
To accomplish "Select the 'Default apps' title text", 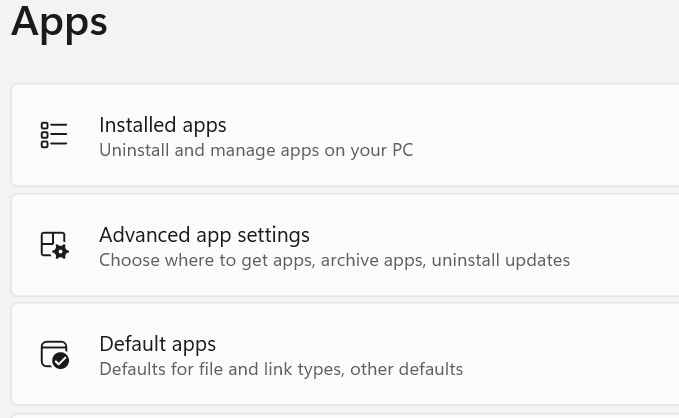I will [158, 344].
